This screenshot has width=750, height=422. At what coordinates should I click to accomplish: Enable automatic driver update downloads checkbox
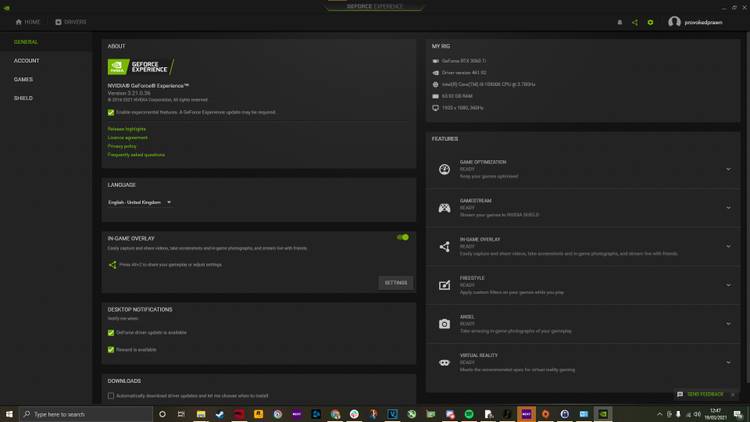111,396
